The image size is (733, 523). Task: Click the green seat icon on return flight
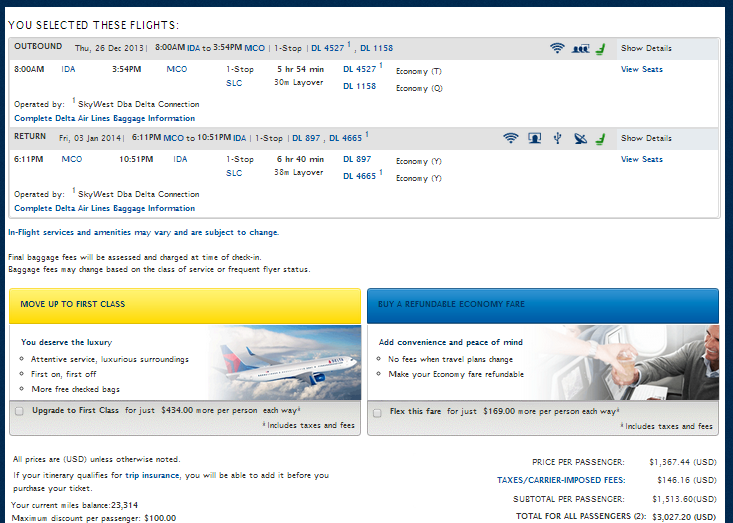coord(601,139)
